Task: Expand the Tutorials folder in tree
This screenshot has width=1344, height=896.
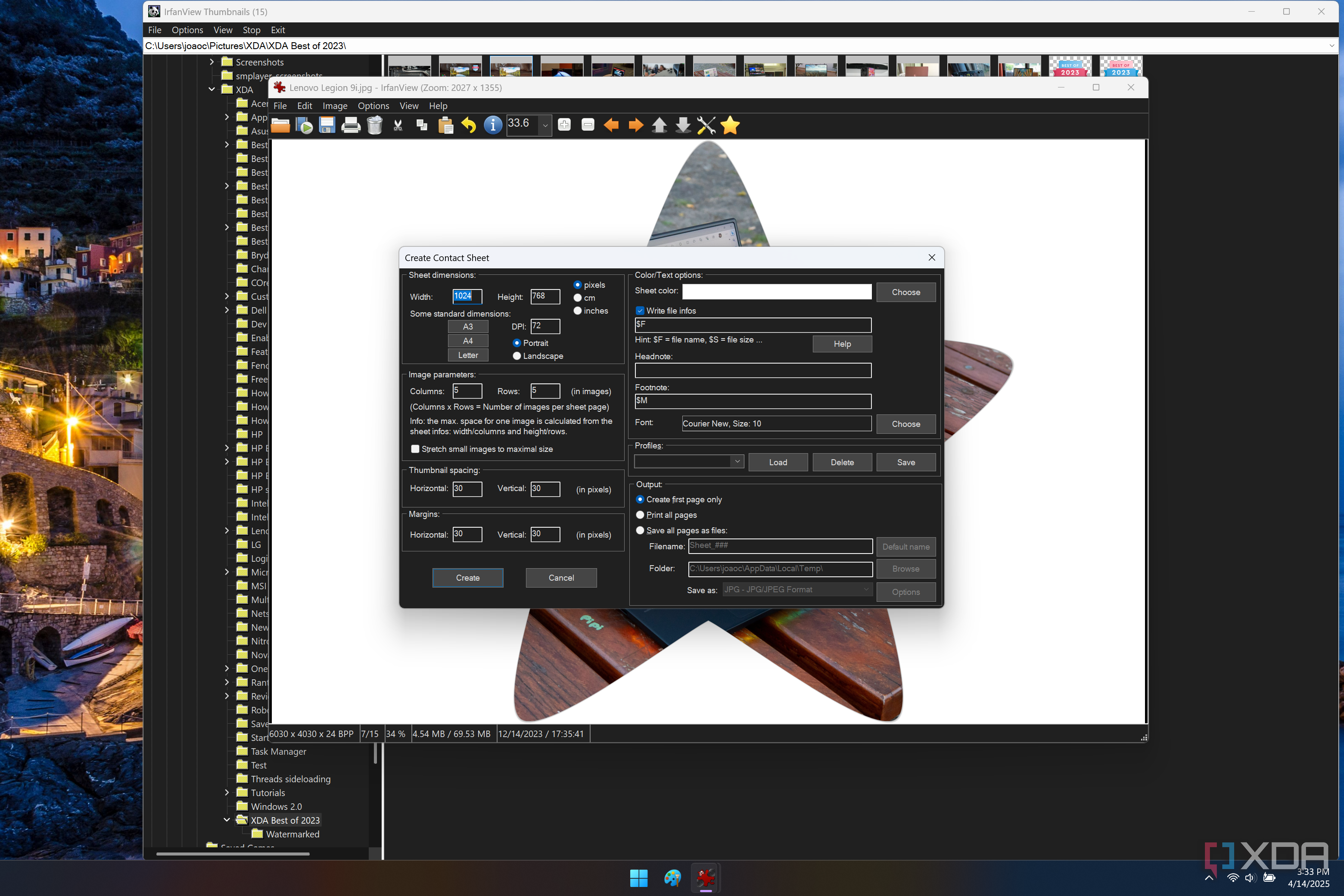Action: (227, 793)
